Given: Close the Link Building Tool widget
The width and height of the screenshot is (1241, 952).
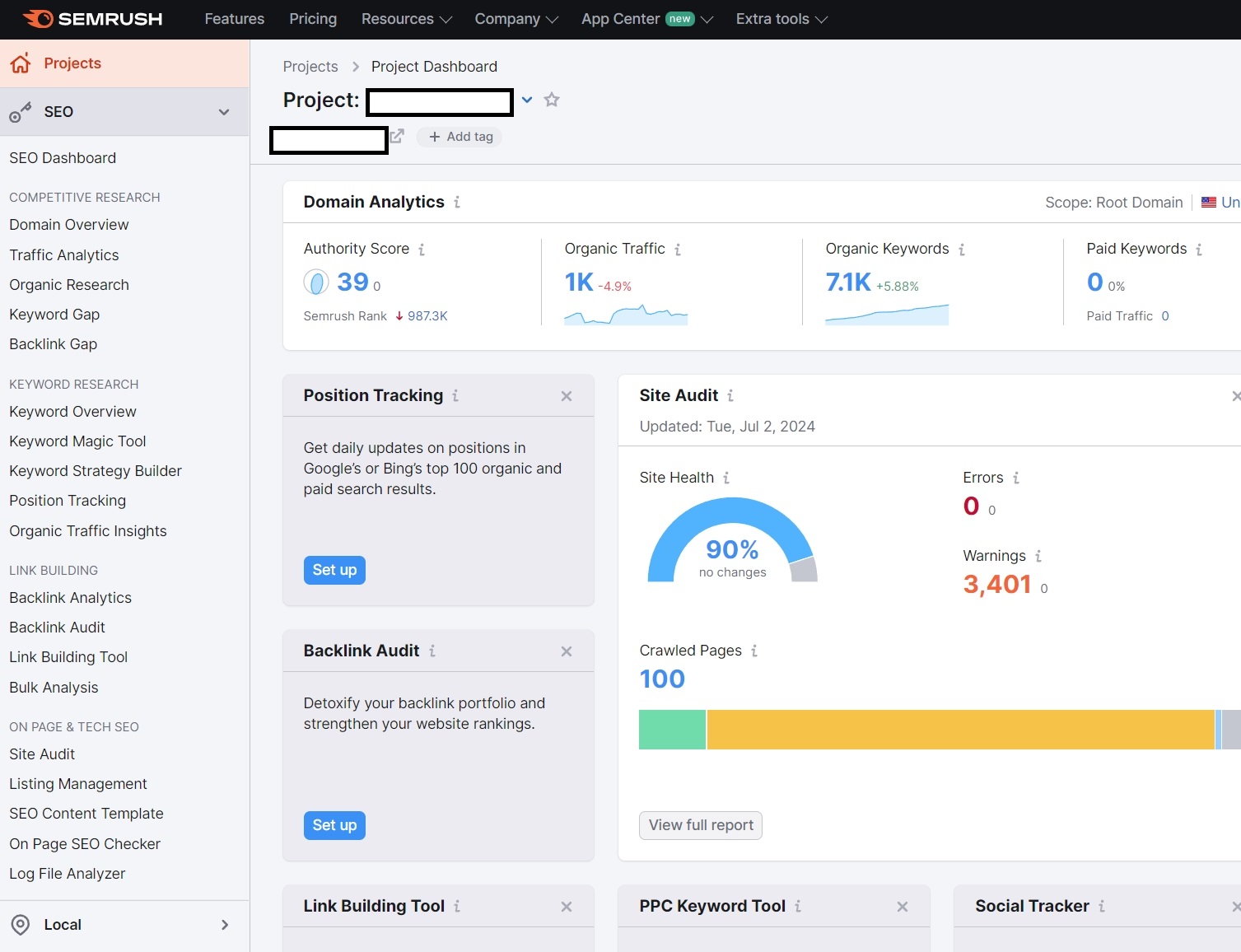Looking at the screenshot, I should [567, 907].
